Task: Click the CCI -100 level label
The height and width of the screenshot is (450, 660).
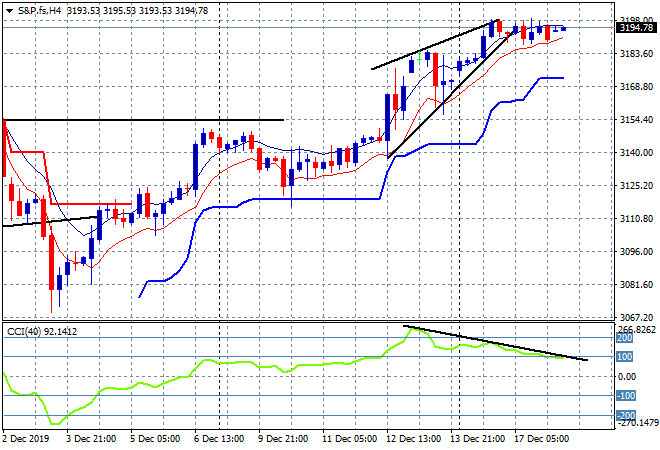Action: click(x=626, y=396)
